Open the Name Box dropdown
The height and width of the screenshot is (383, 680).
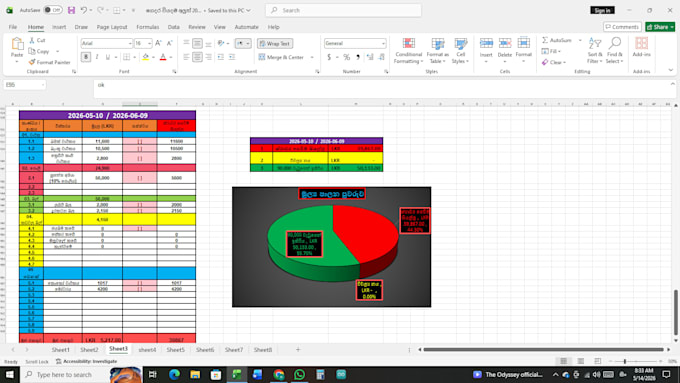coord(43,85)
